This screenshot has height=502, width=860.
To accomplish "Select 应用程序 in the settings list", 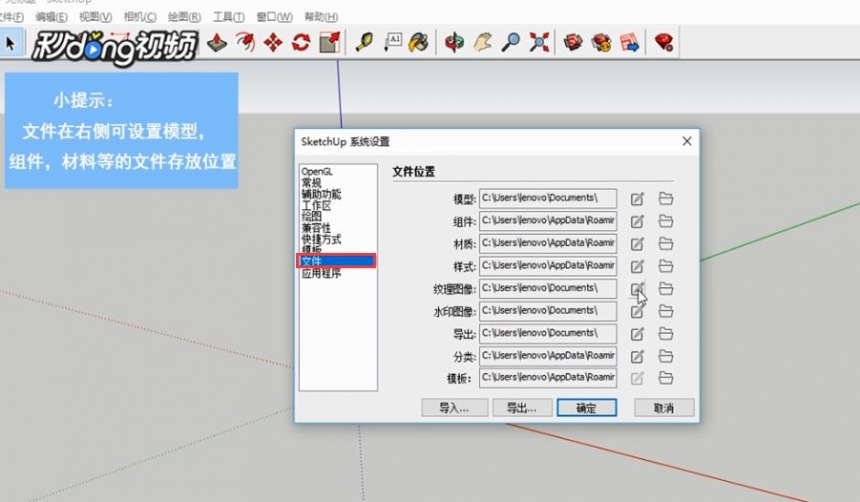I will click(321, 273).
